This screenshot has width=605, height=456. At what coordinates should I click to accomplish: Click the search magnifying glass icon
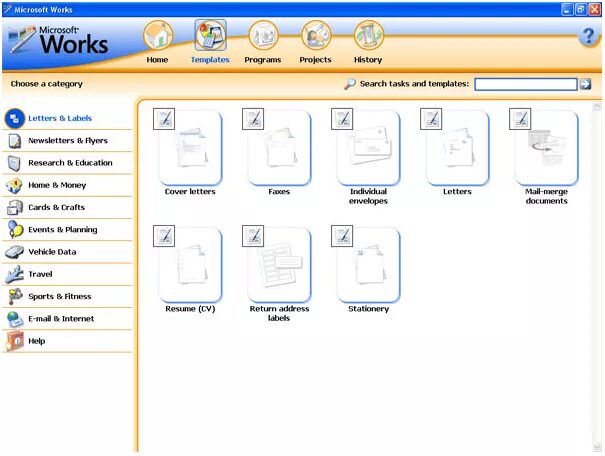coord(350,84)
